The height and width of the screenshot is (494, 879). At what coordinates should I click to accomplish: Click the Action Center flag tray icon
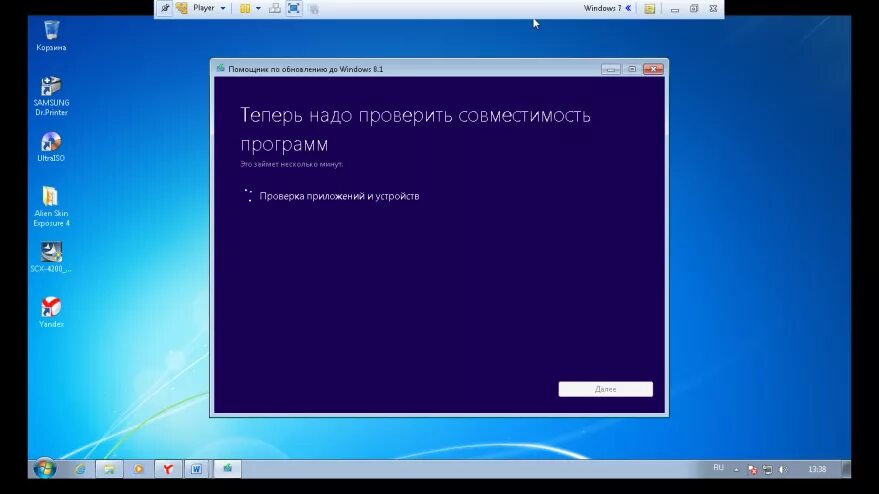pos(752,470)
